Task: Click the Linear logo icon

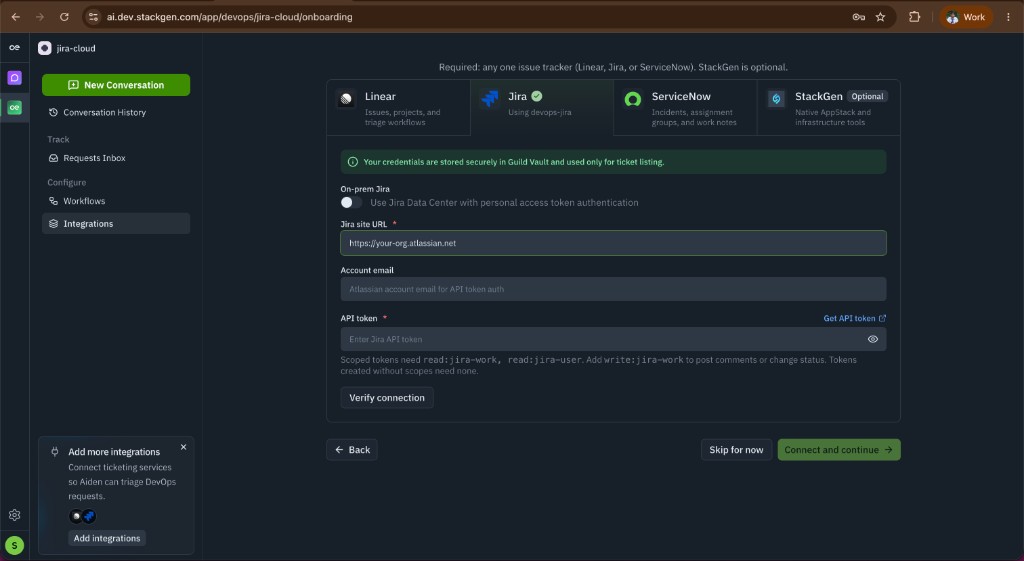Action: (x=346, y=99)
